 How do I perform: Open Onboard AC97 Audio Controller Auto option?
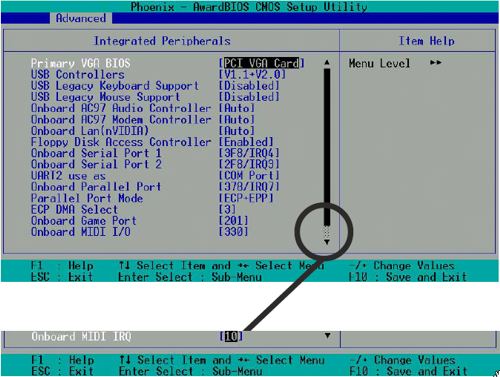(236, 108)
